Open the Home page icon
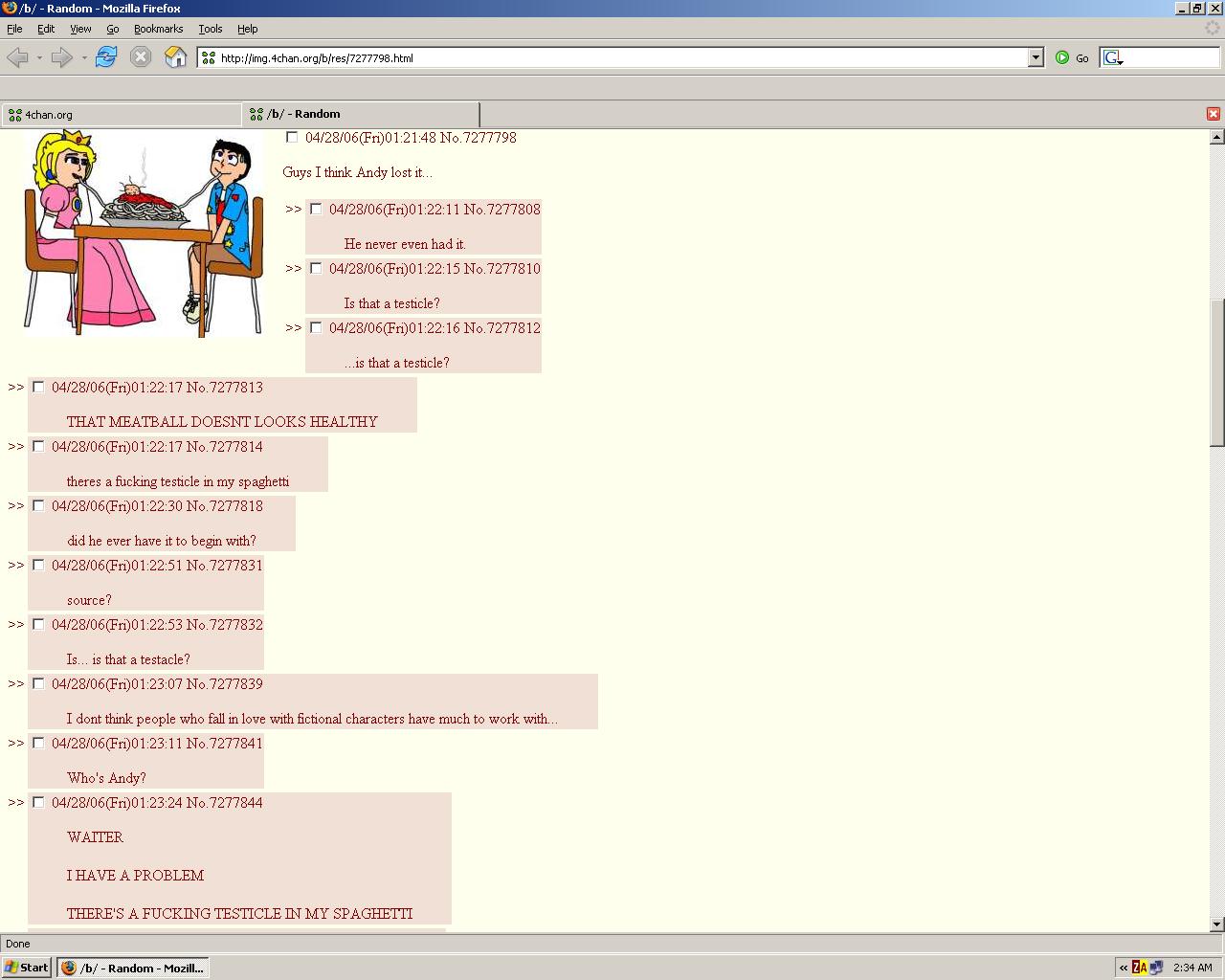1225x980 pixels. coord(175,57)
